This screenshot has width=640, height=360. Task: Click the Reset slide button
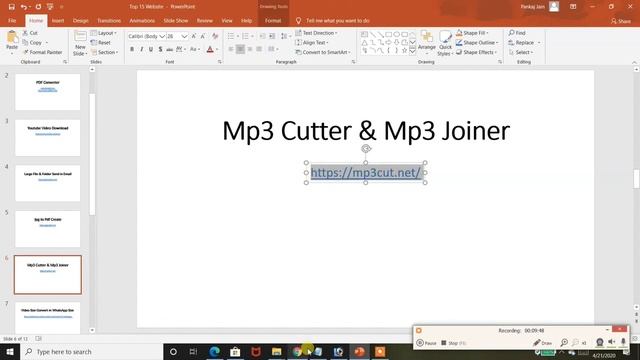click(101, 42)
